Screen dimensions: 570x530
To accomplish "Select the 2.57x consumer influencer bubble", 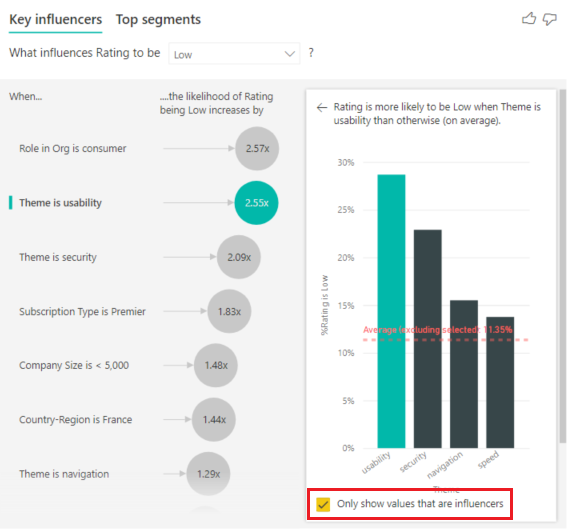I will [257, 148].
